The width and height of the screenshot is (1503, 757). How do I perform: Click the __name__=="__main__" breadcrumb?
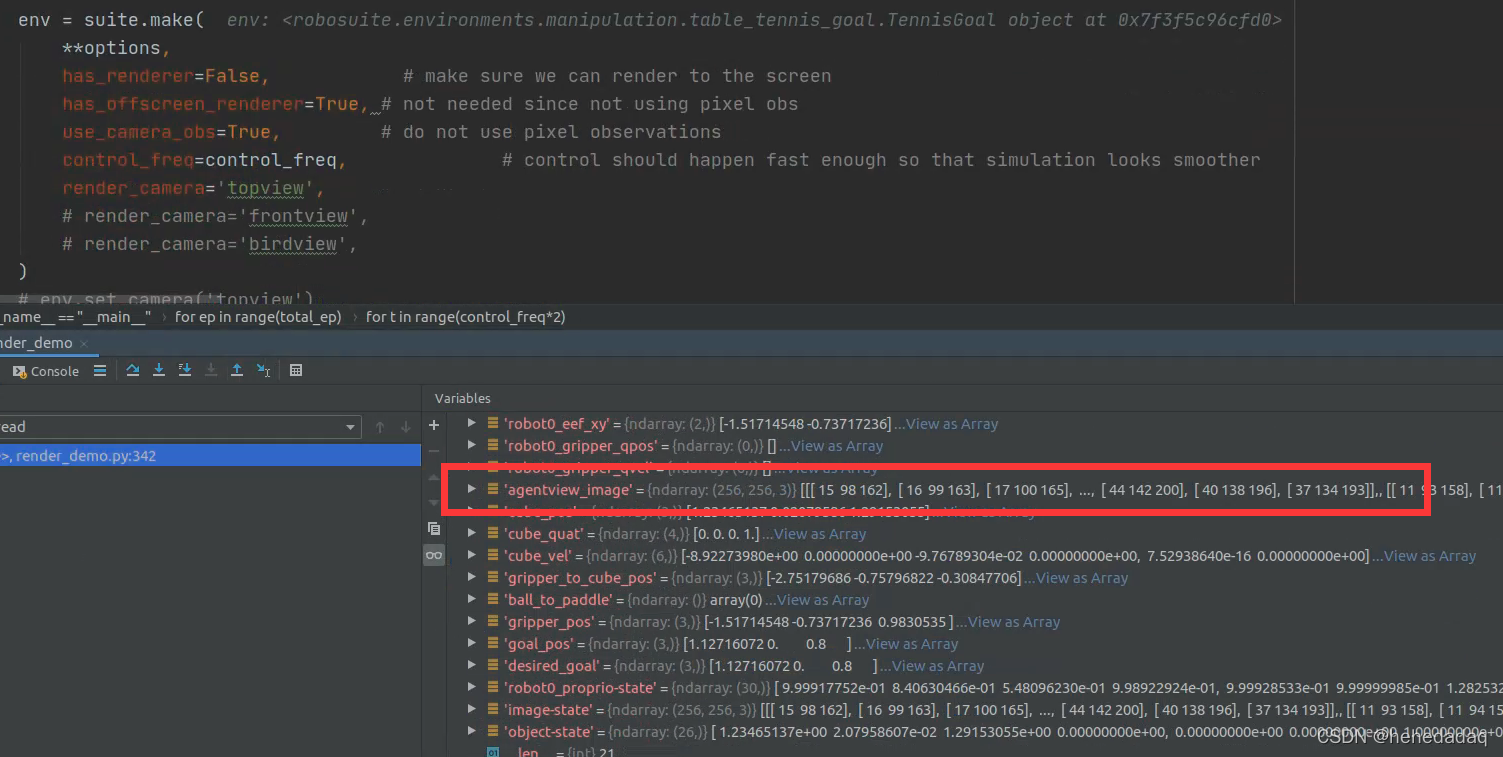tap(76, 317)
